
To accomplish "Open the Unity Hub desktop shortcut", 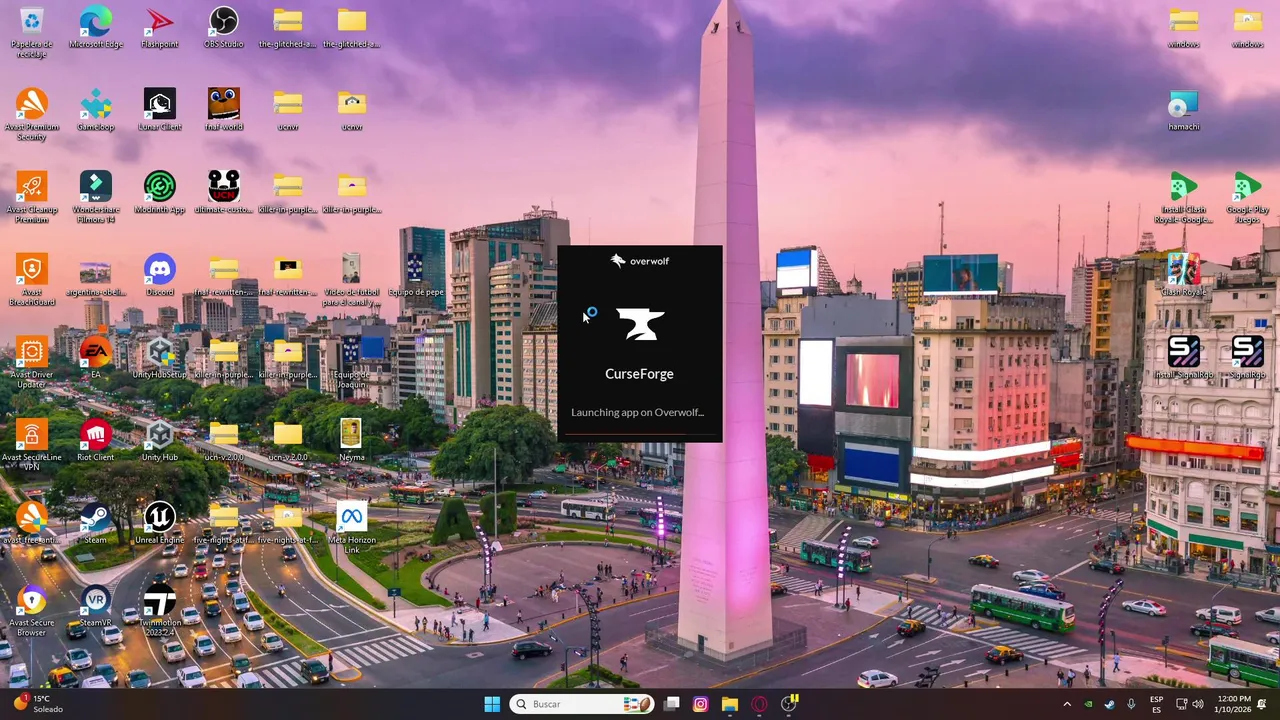I will click(159, 441).
